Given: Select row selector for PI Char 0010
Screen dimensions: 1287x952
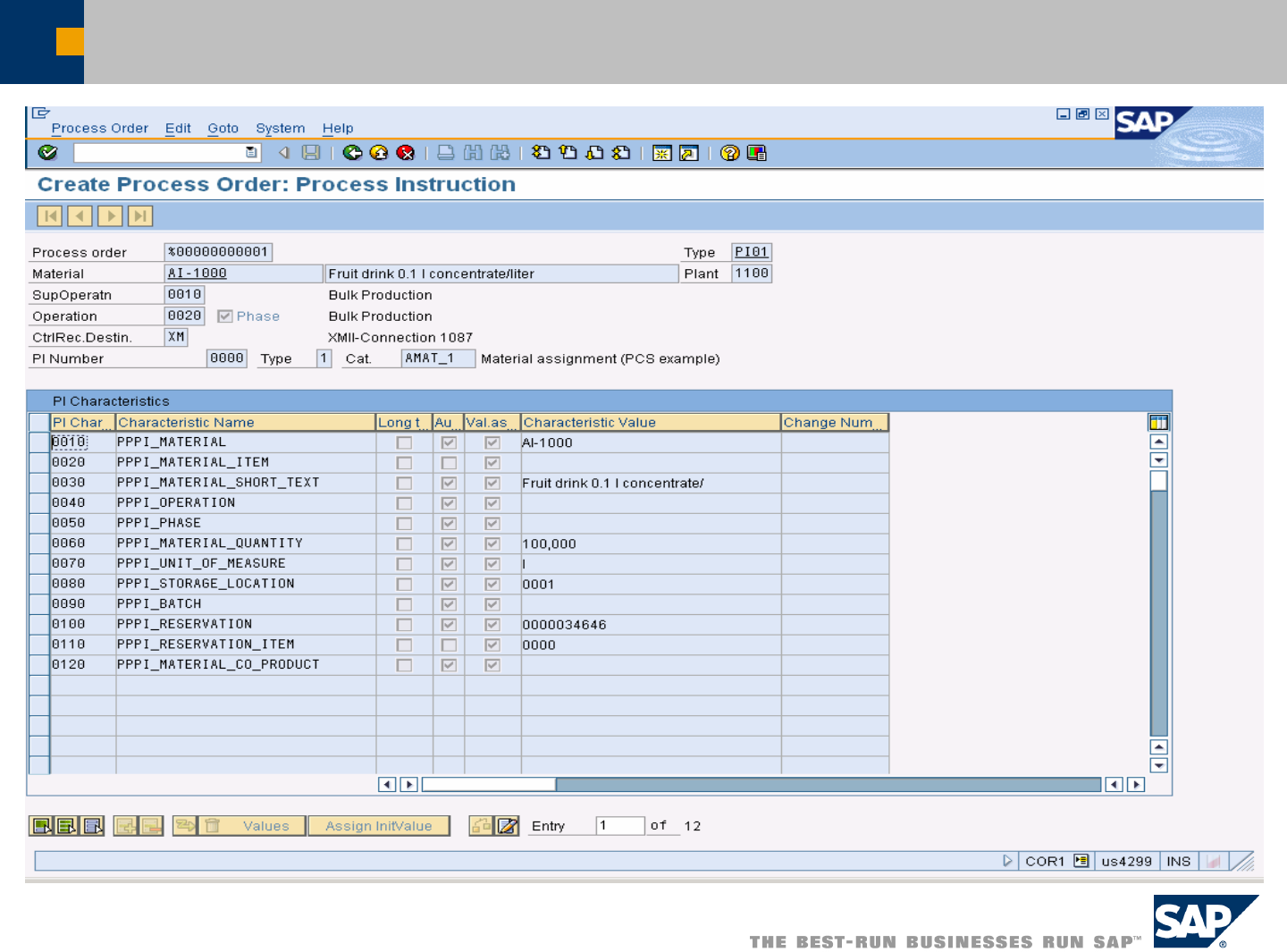Looking at the screenshot, I should 39,442.
